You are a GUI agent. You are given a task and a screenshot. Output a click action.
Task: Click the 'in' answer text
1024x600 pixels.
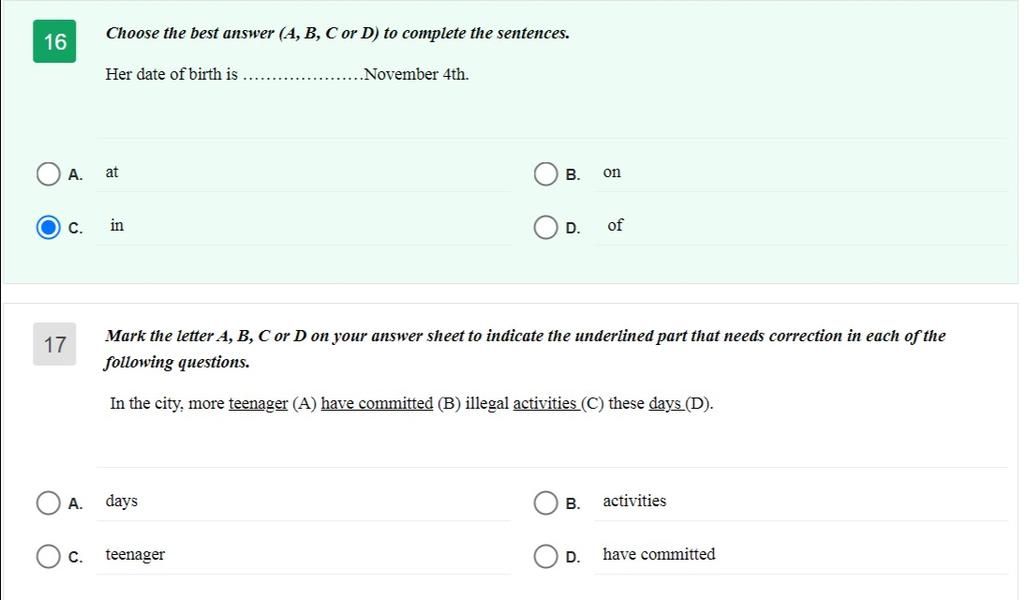coord(117,225)
